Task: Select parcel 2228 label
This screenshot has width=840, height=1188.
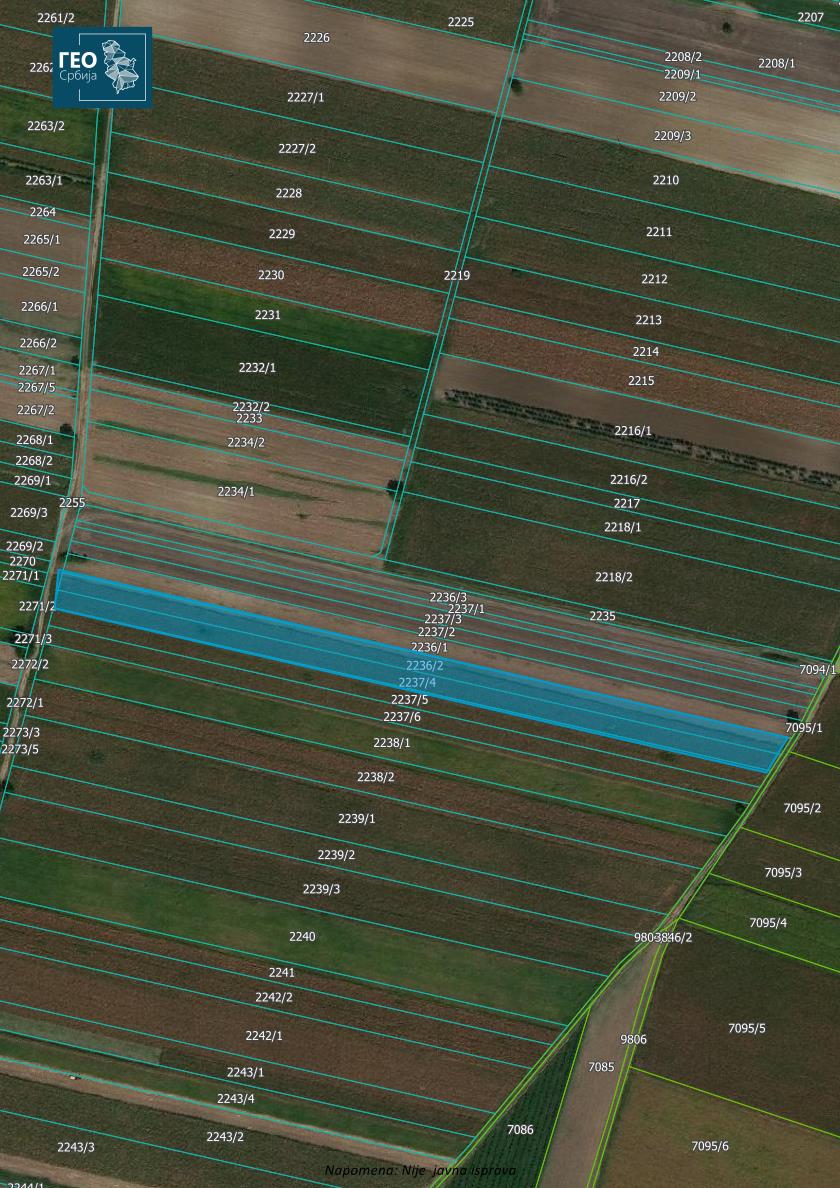Action: point(289,192)
